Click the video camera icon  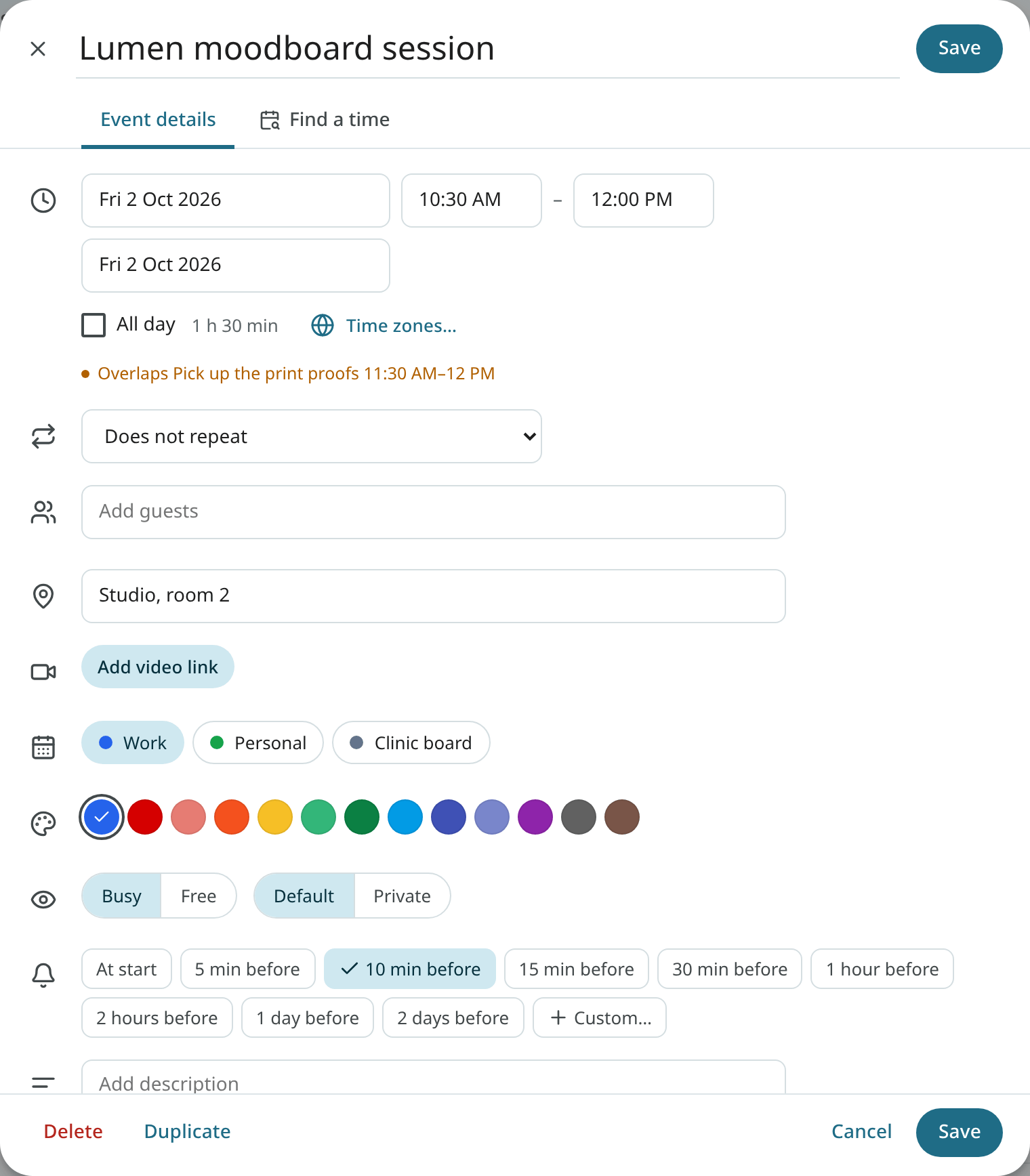tap(43, 671)
